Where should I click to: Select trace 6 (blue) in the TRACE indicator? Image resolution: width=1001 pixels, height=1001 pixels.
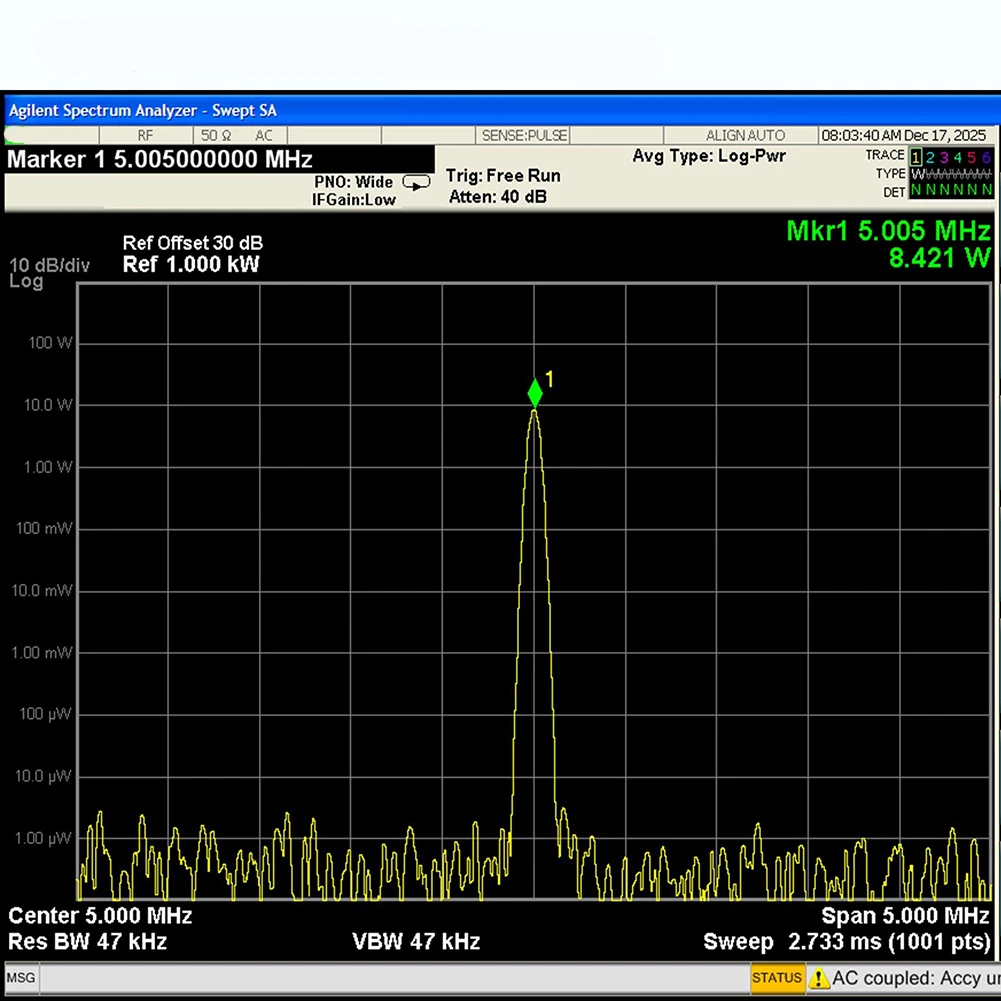click(x=986, y=156)
